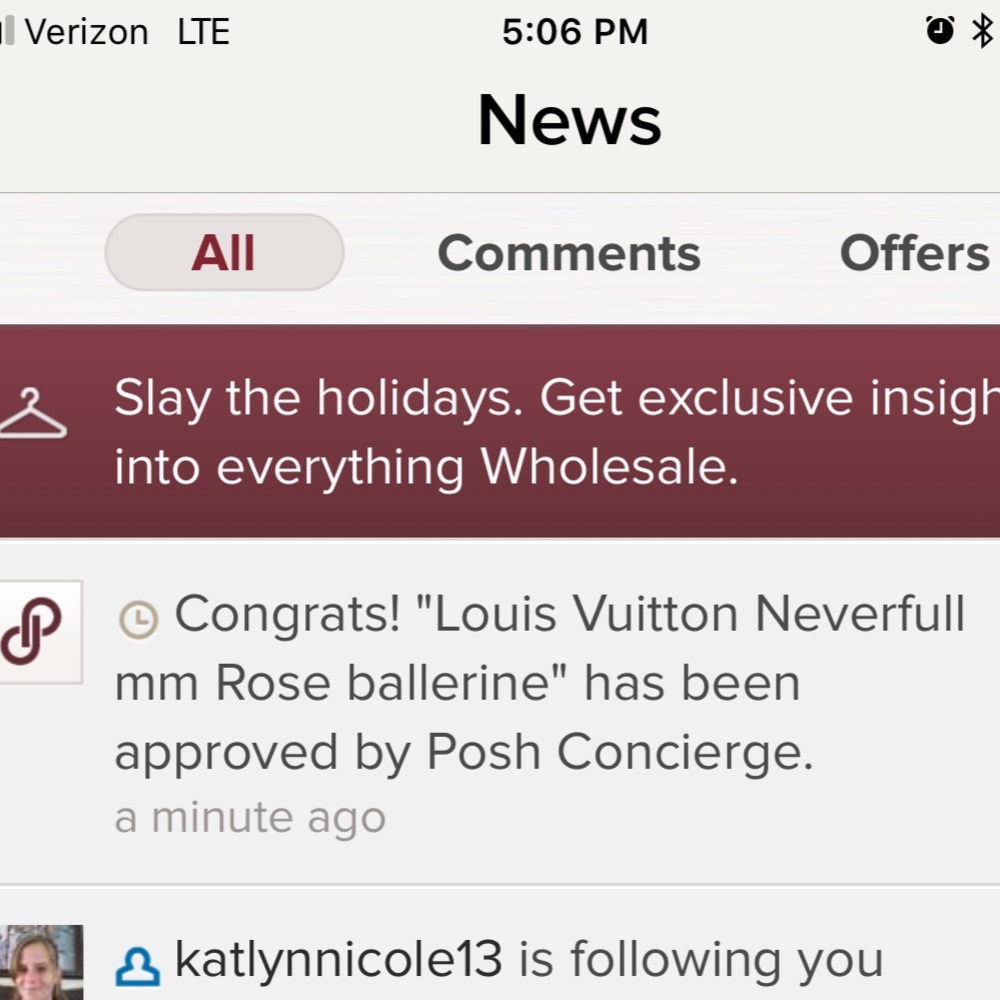Open the Offers tab
1000x1000 pixels.
tap(914, 253)
